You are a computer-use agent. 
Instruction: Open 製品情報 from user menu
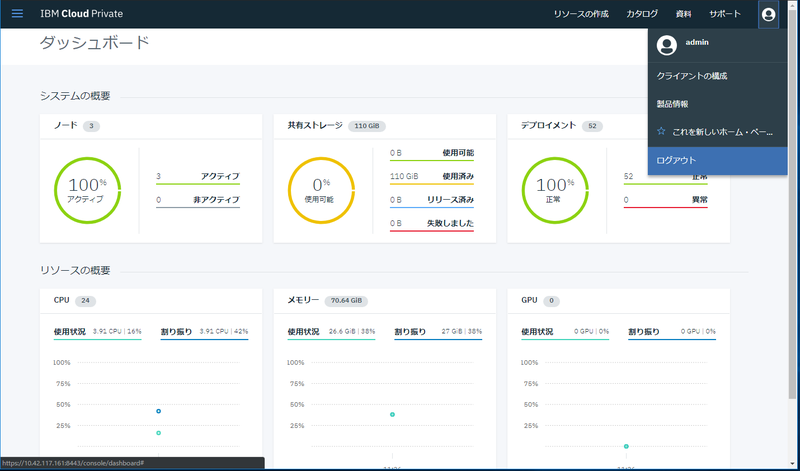click(x=717, y=104)
